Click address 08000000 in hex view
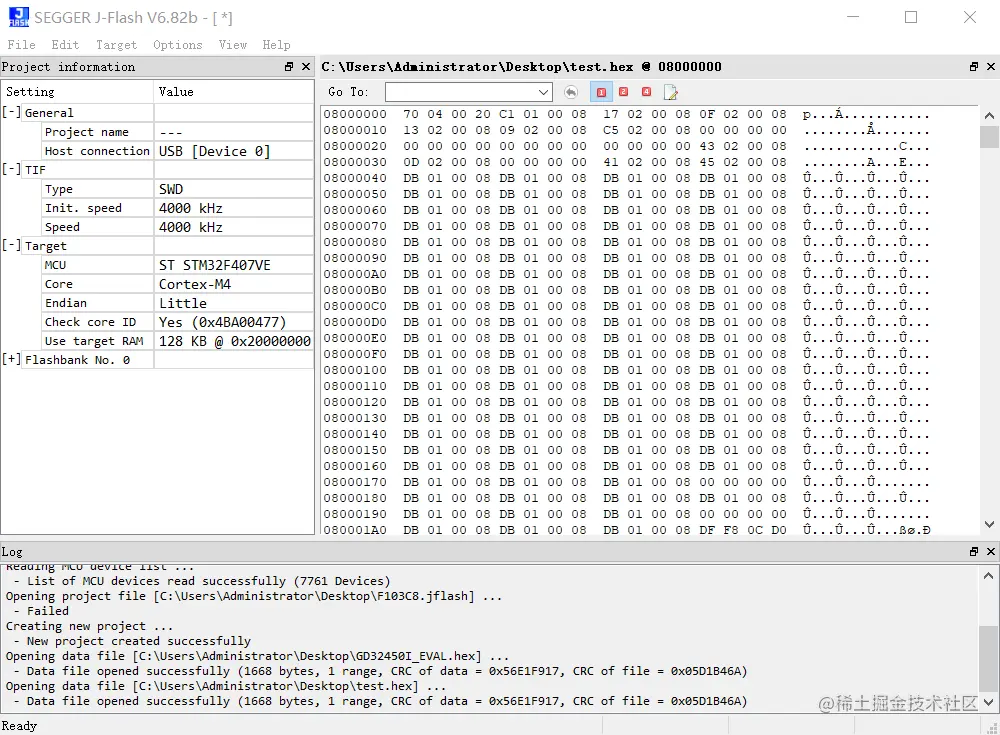Screen dimensions: 1000x735 click(355, 114)
